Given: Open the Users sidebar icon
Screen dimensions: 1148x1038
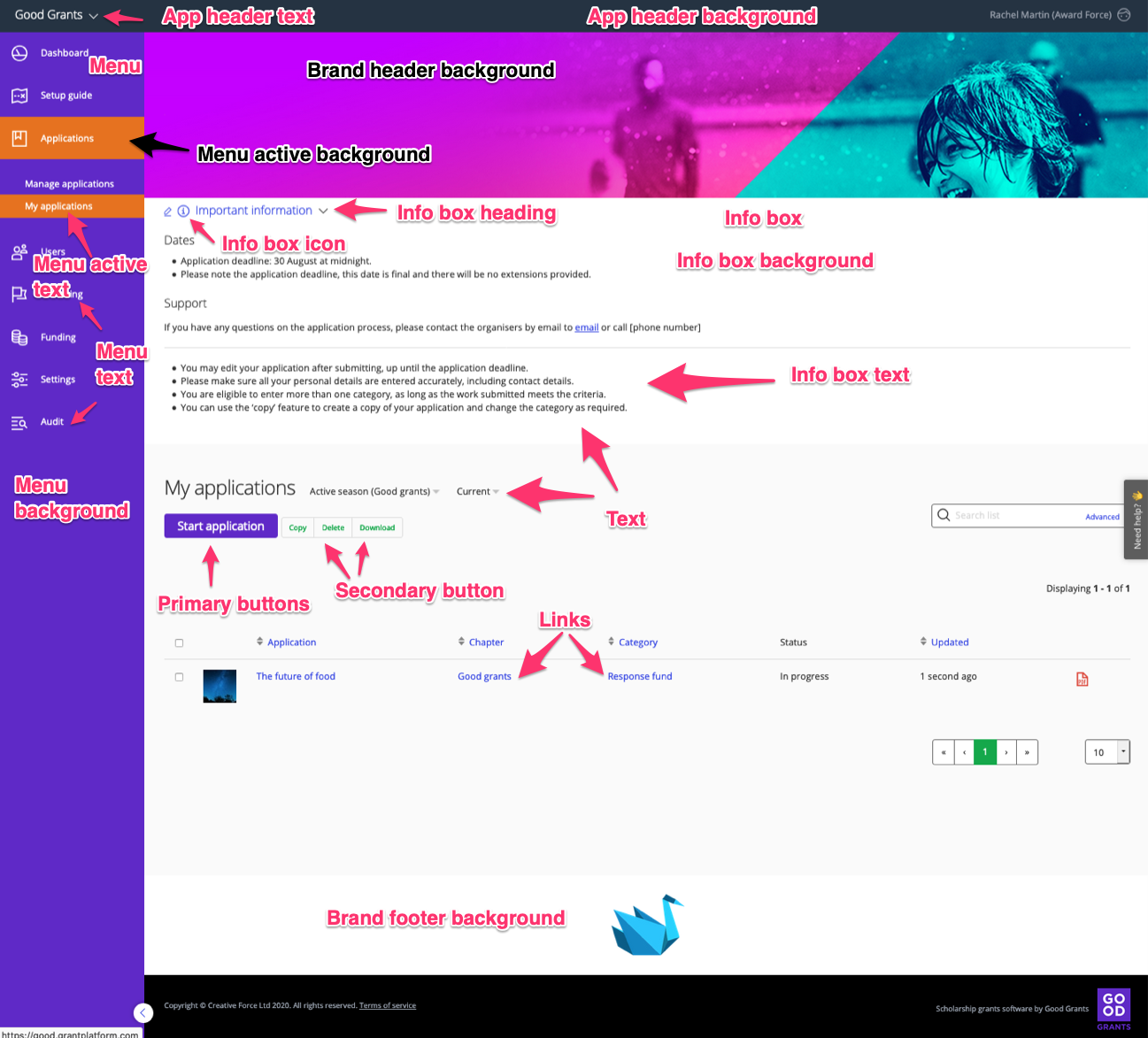Looking at the screenshot, I should pos(19,253).
